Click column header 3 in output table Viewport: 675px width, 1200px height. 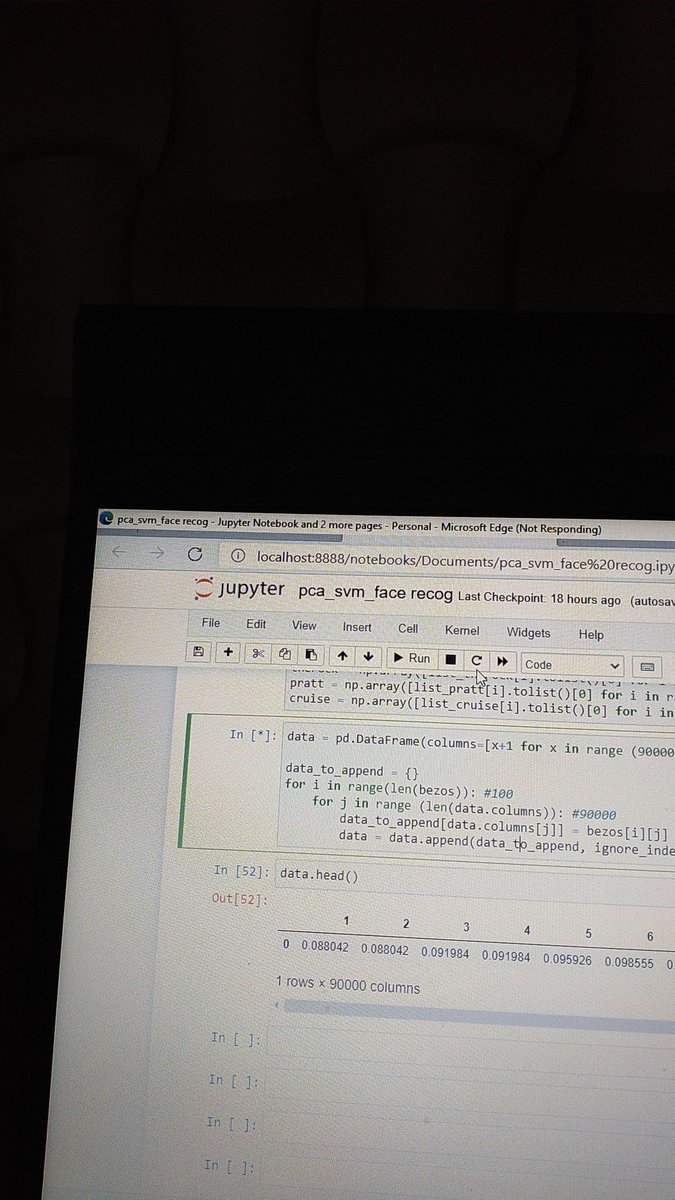point(466,927)
